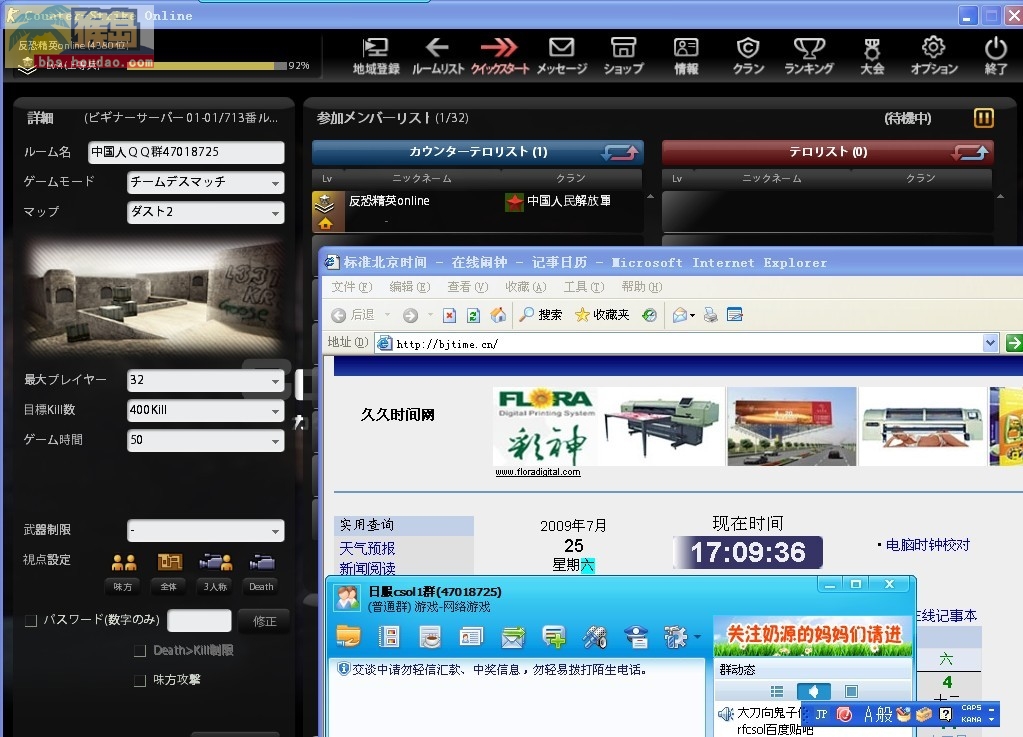Expand the IE Mail button dropdown

692,316
